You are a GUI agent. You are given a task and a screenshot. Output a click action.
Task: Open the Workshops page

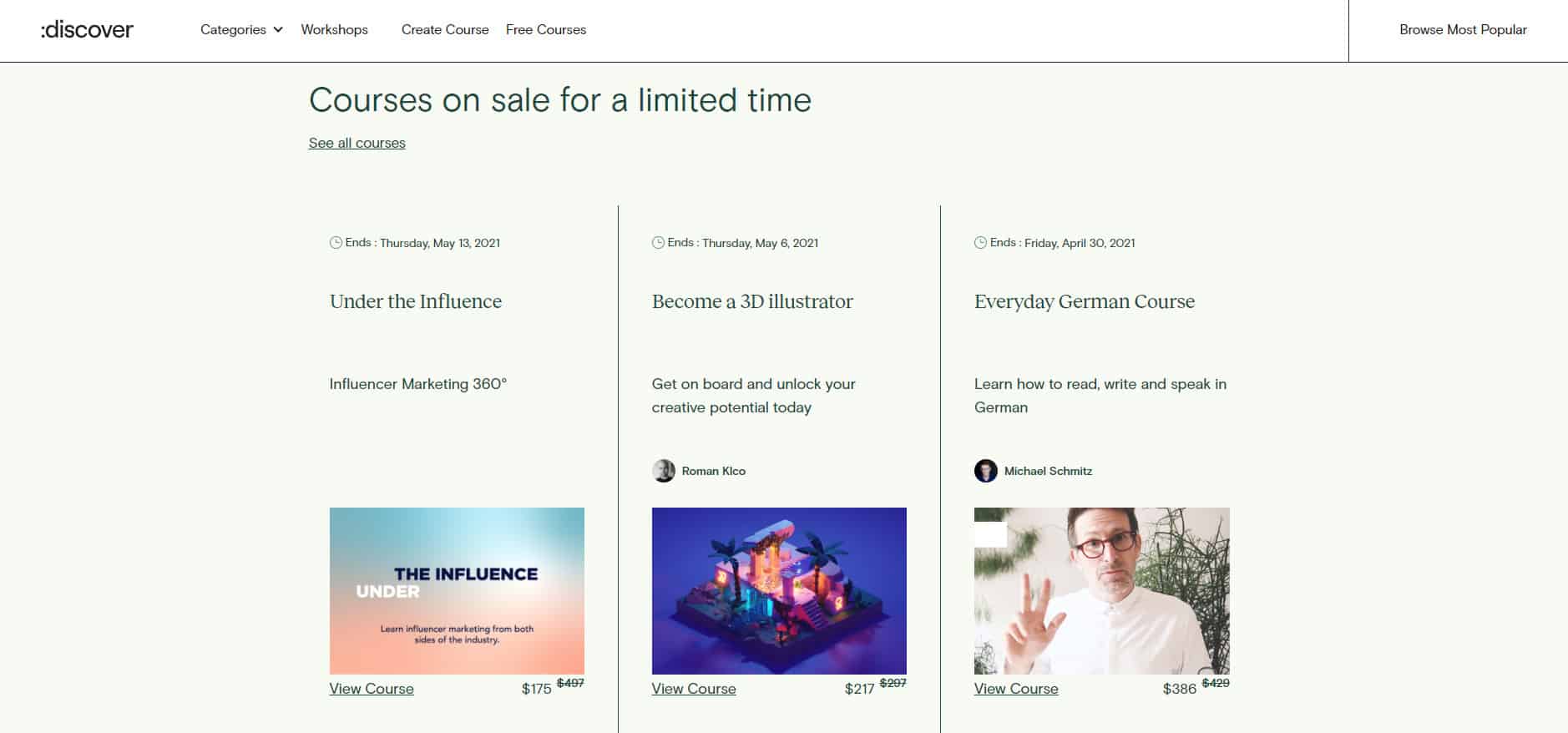tap(334, 30)
